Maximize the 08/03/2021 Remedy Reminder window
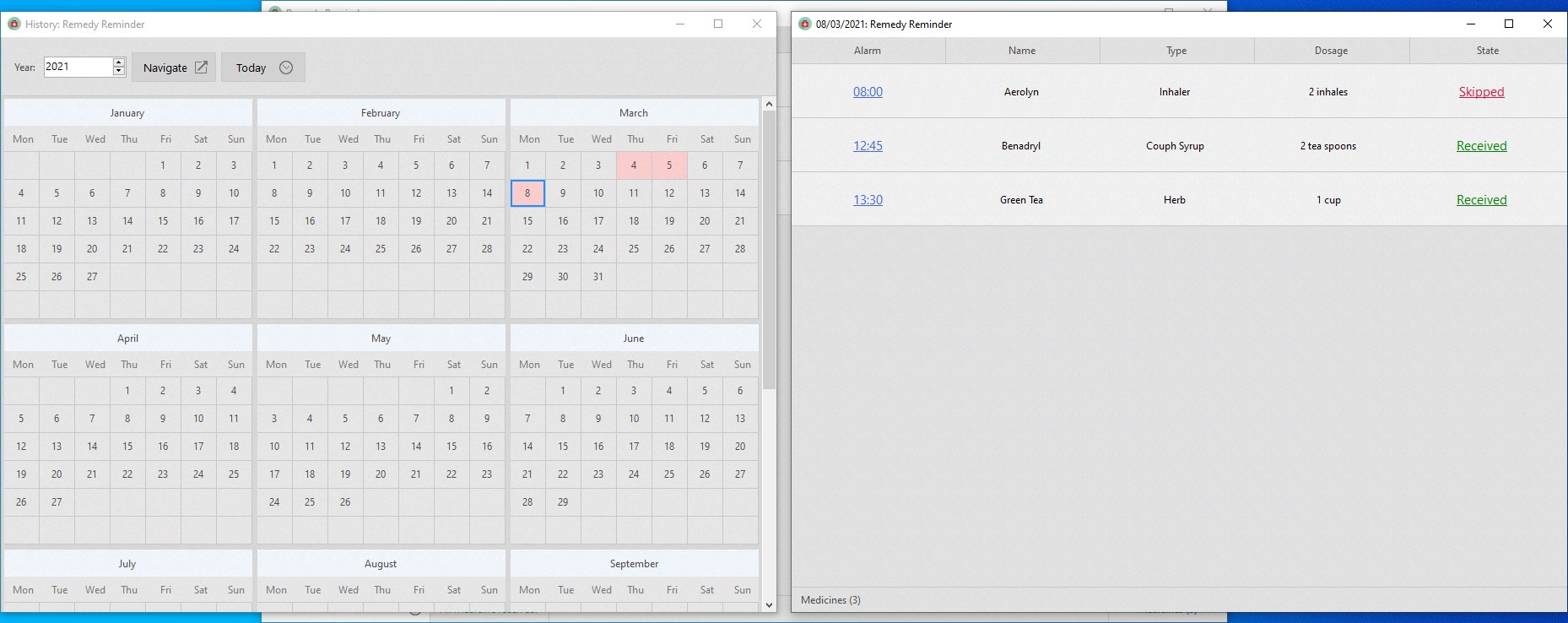Screen dimensions: 1568x623 [x=1509, y=24]
